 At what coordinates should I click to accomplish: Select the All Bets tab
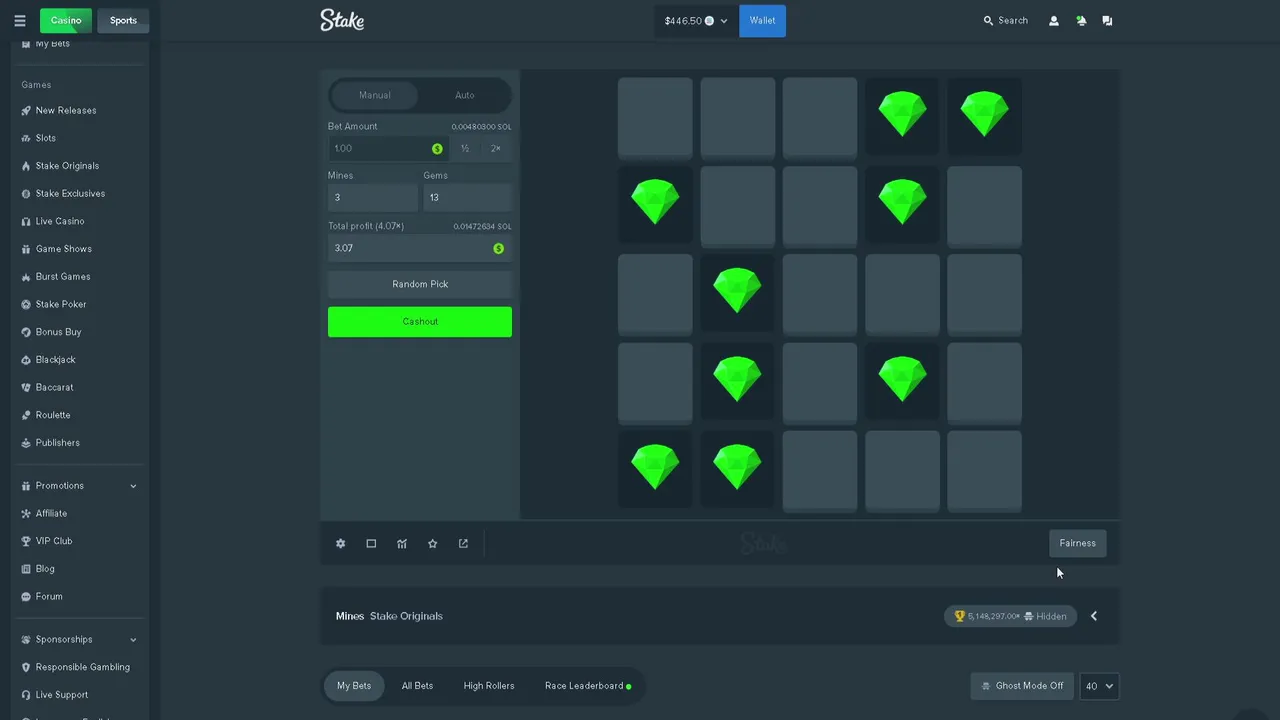tap(417, 686)
